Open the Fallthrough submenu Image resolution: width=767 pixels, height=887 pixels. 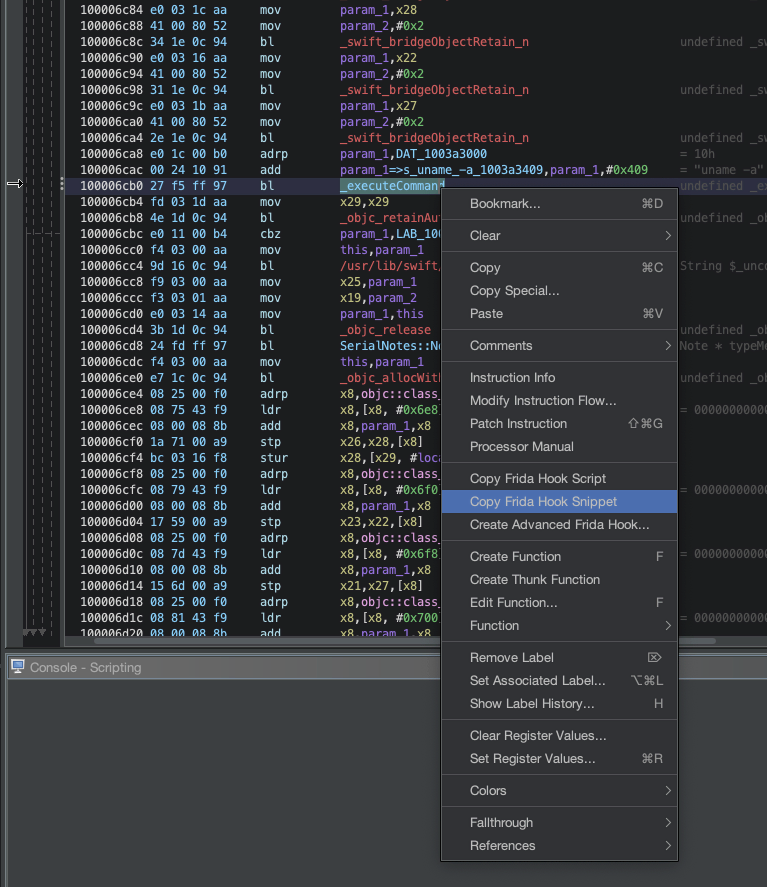[x=559, y=822]
